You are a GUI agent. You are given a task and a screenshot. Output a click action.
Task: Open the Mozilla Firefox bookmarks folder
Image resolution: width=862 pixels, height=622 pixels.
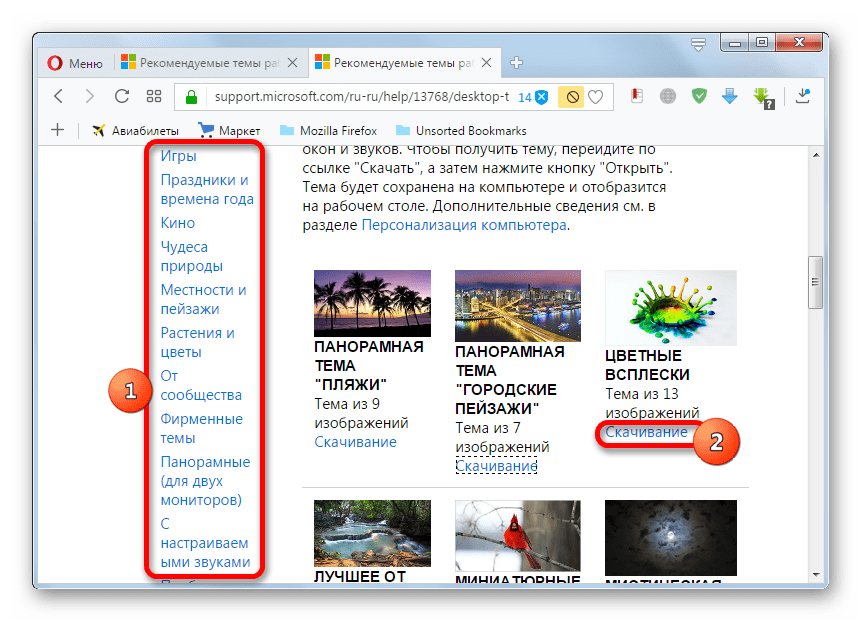click(328, 131)
